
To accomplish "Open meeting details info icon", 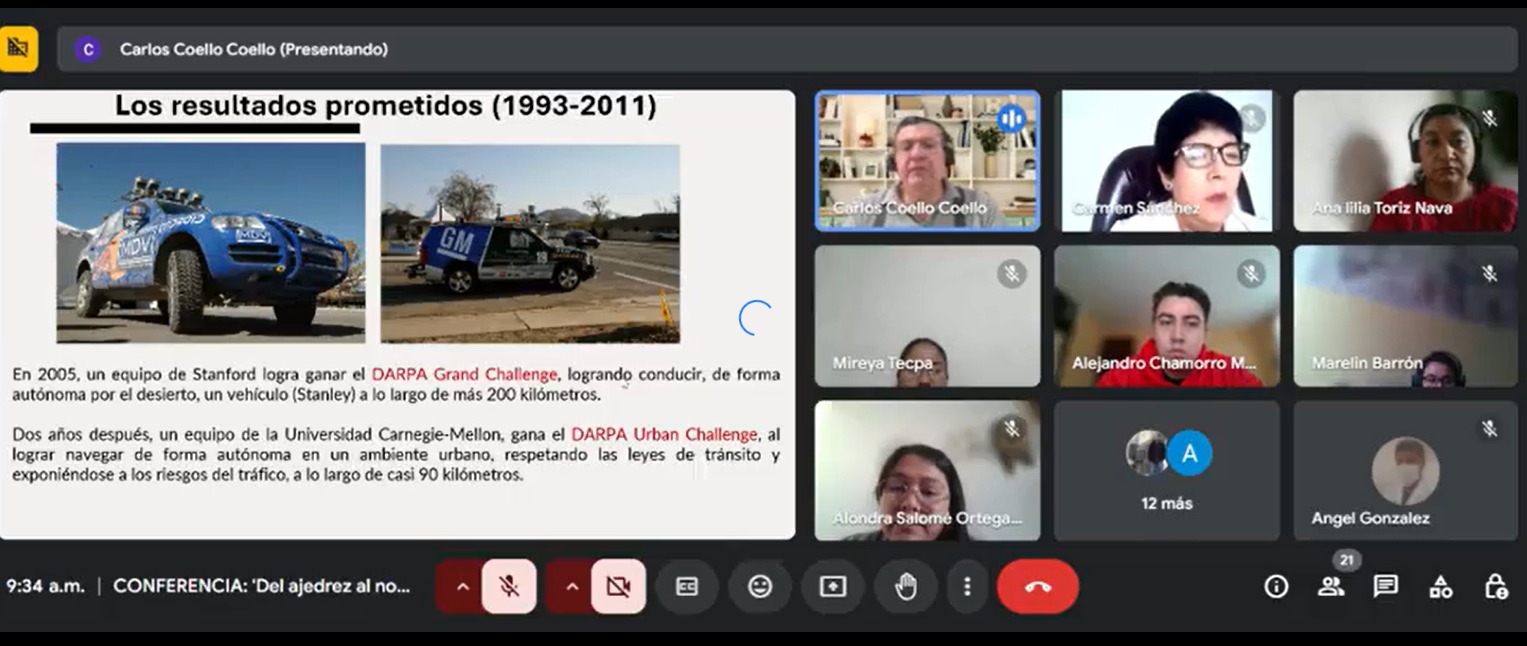I will point(1276,587).
